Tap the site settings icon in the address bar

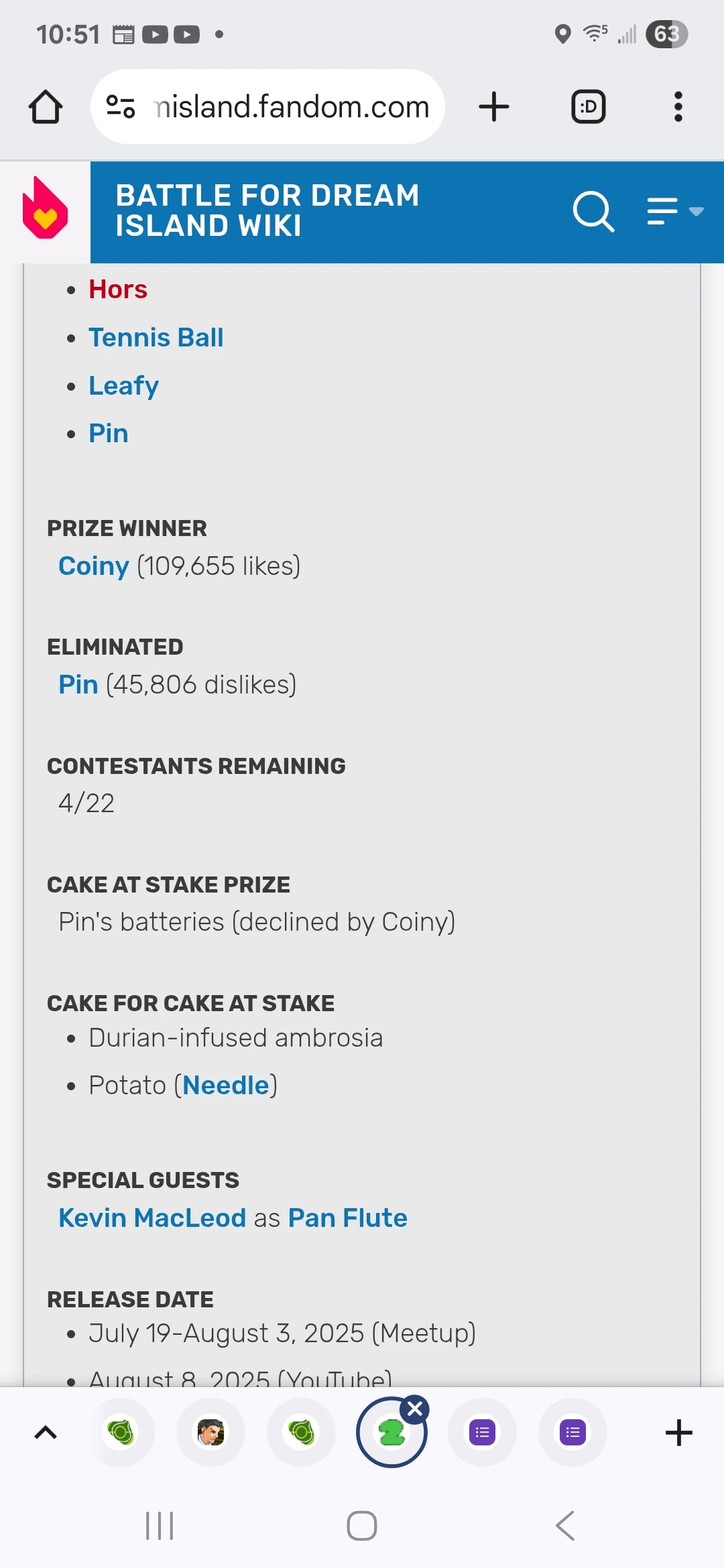[x=121, y=107]
